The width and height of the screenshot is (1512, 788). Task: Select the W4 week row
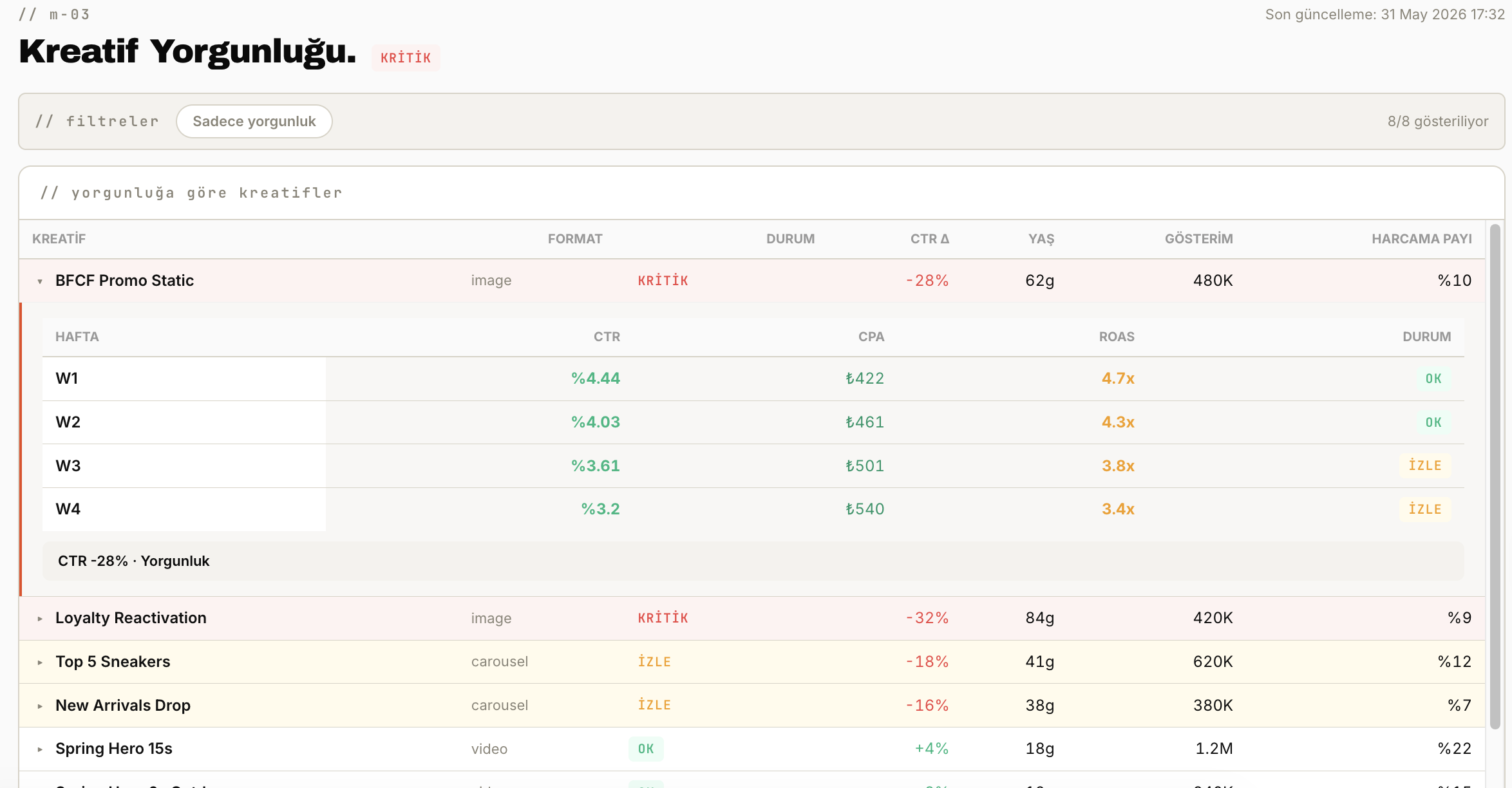(753, 509)
